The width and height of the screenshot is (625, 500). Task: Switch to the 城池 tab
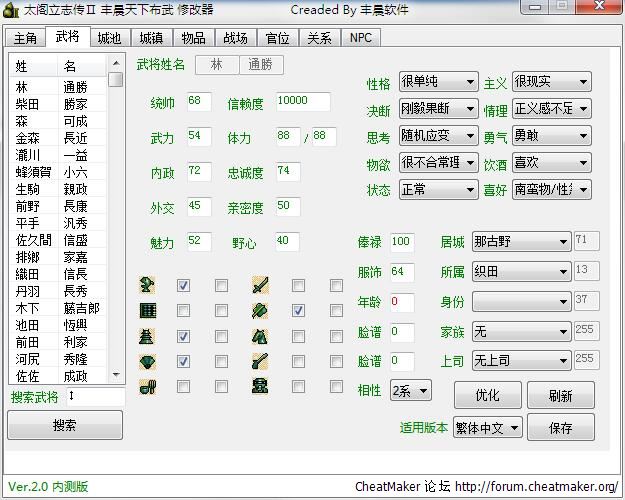click(109, 38)
